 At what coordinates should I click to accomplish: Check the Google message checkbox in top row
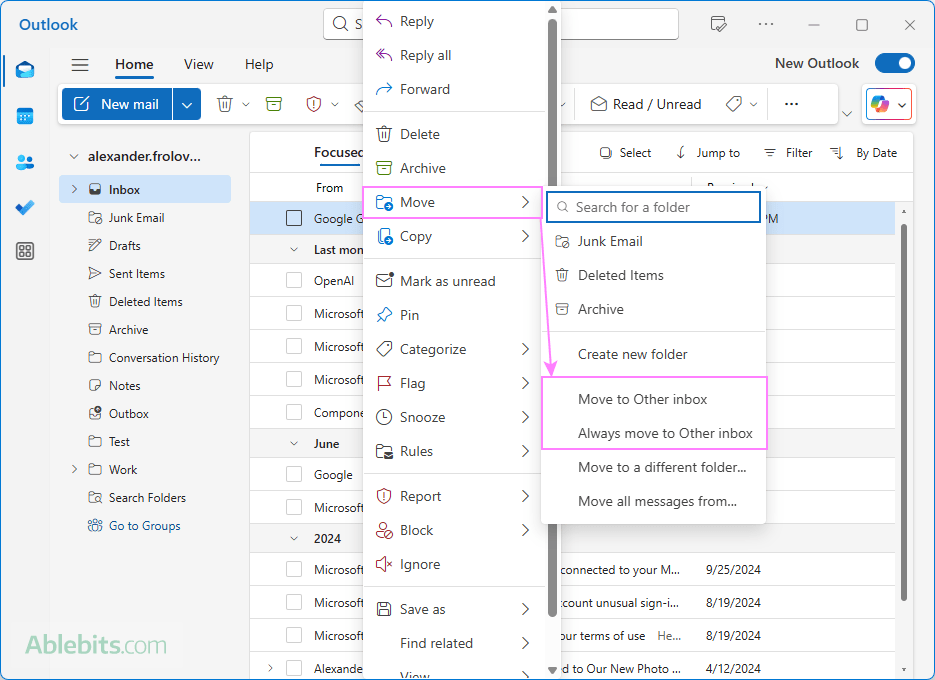(294, 218)
